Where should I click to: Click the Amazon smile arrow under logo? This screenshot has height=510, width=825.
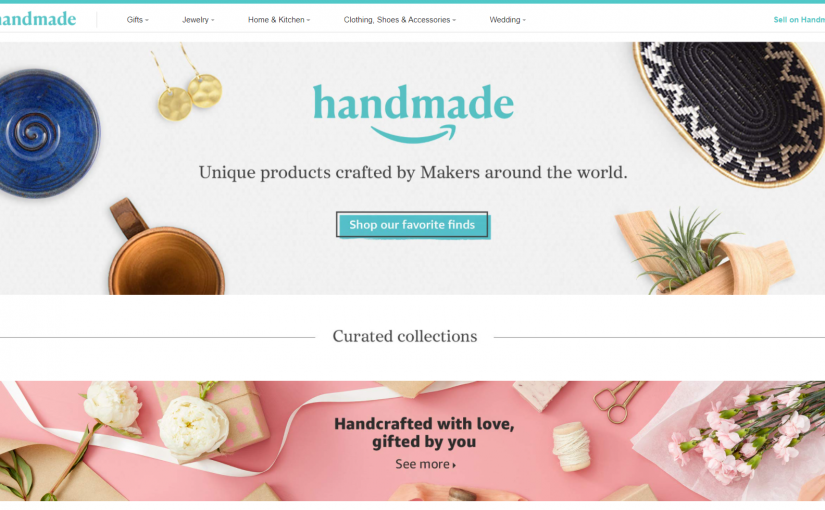click(x=414, y=134)
